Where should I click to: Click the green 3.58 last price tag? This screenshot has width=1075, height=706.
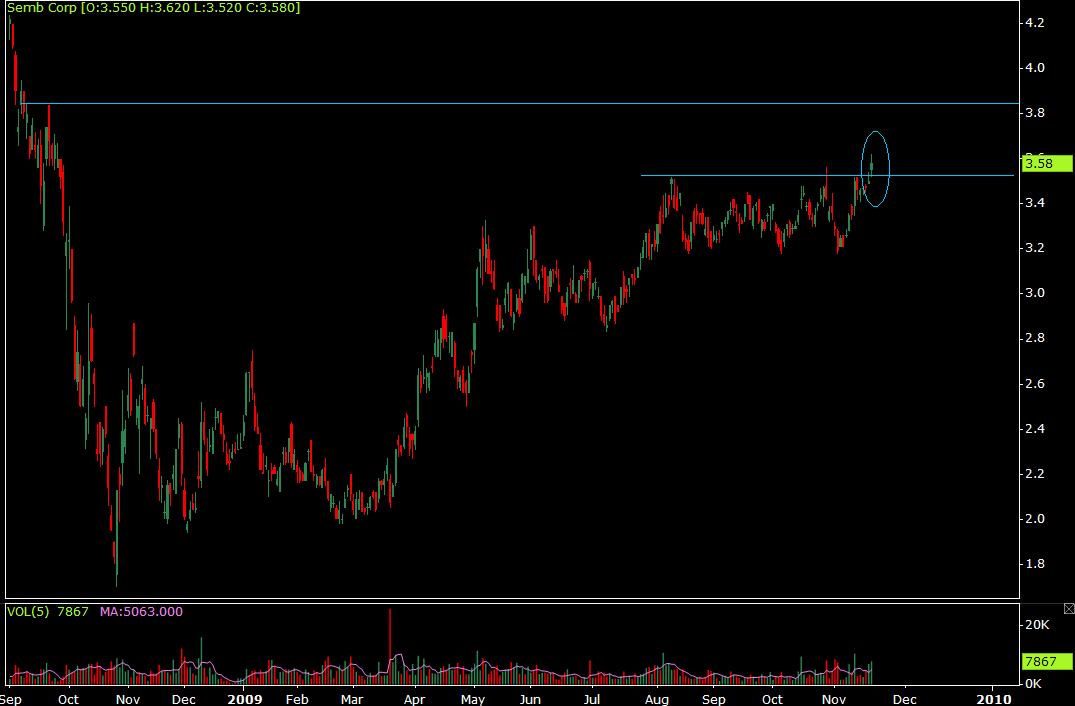1047,163
